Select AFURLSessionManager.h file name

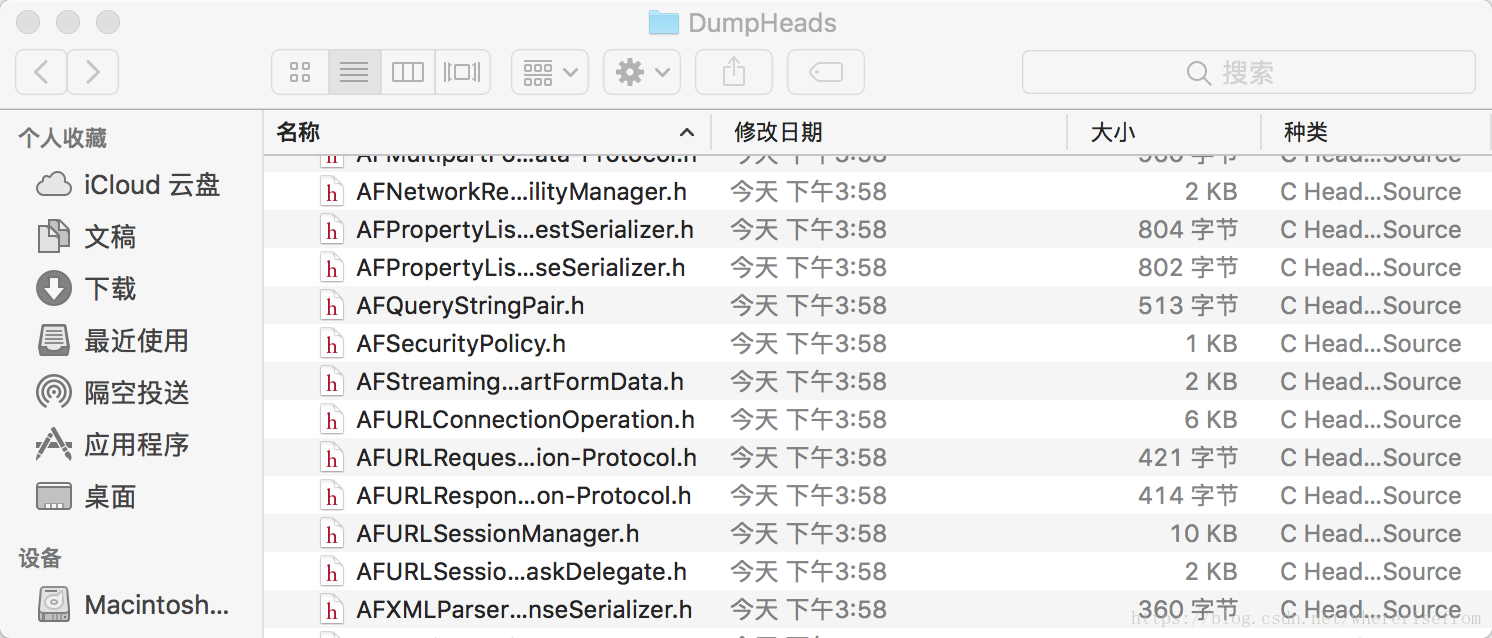point(498,534)
